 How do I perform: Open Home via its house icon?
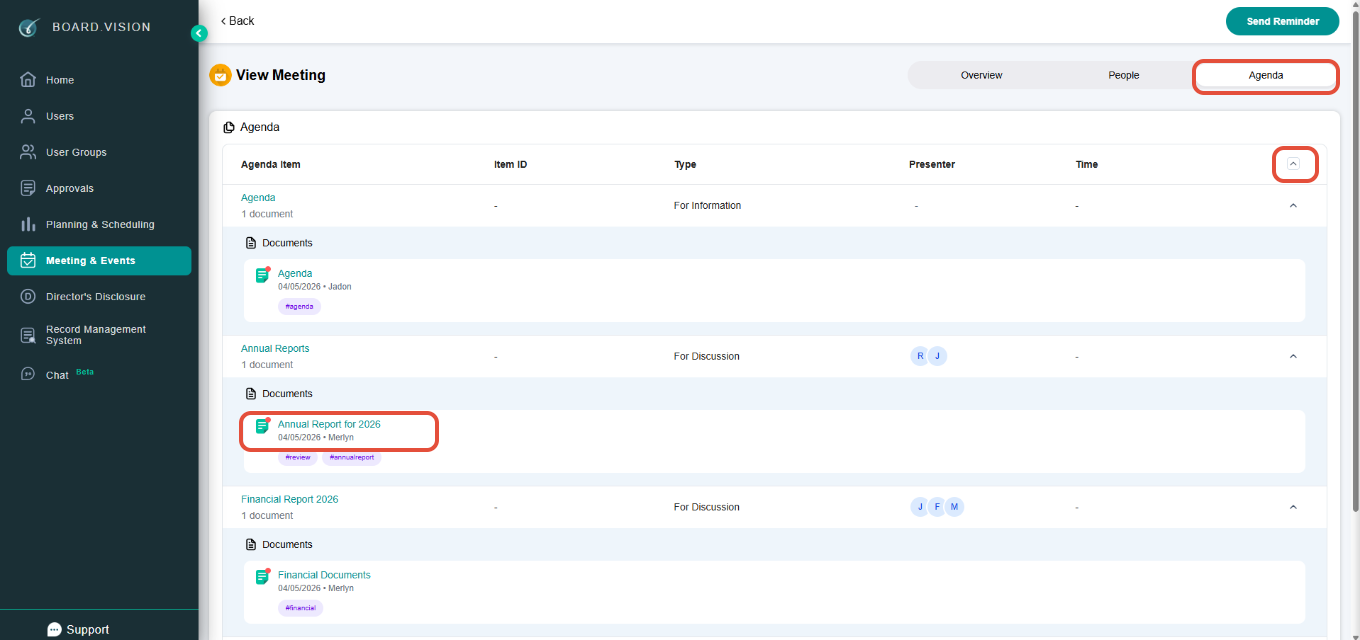(x=28, y=80)
